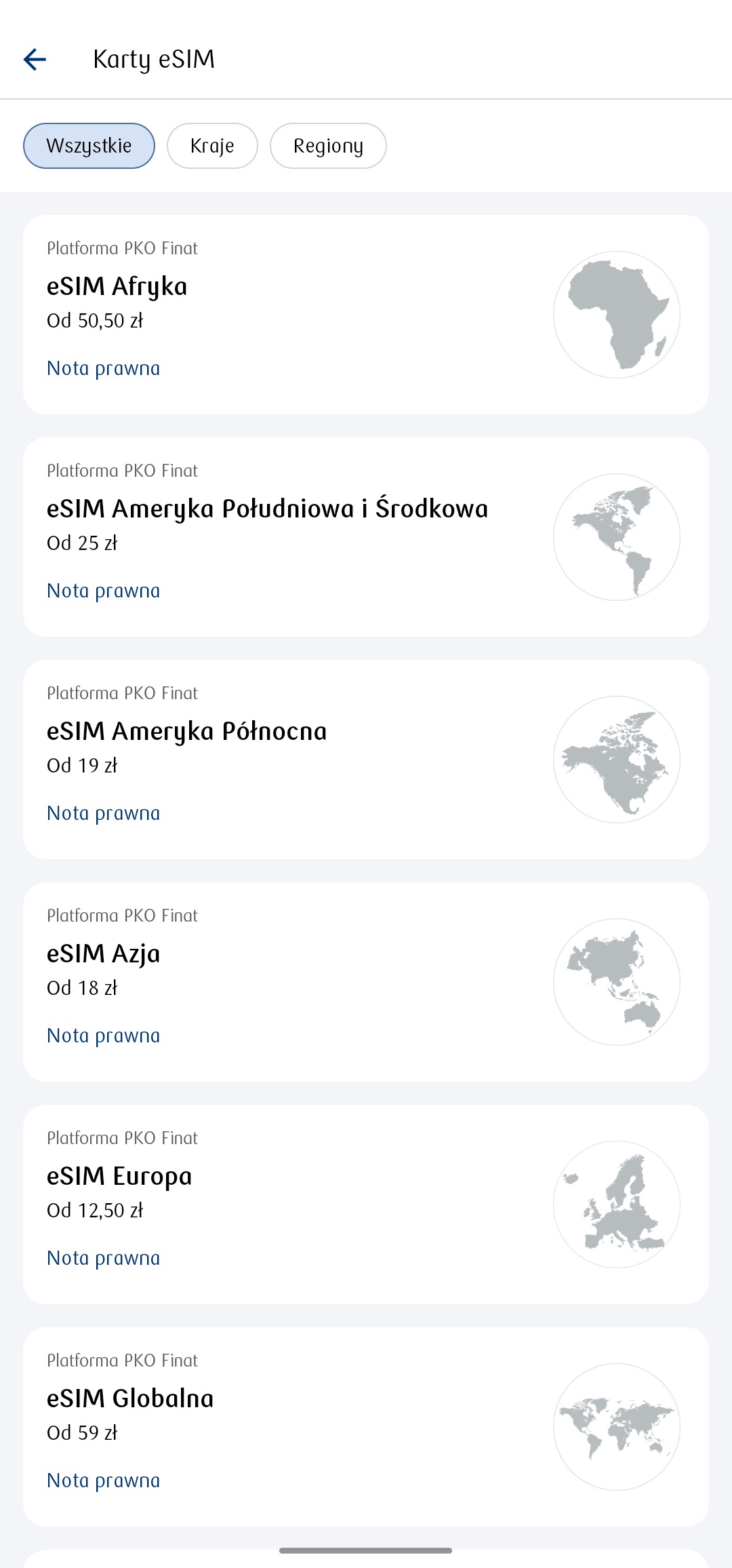Open Nota prawna for eSIM Globalna
Screen dimensions: 732x1568
point(104,1481)
